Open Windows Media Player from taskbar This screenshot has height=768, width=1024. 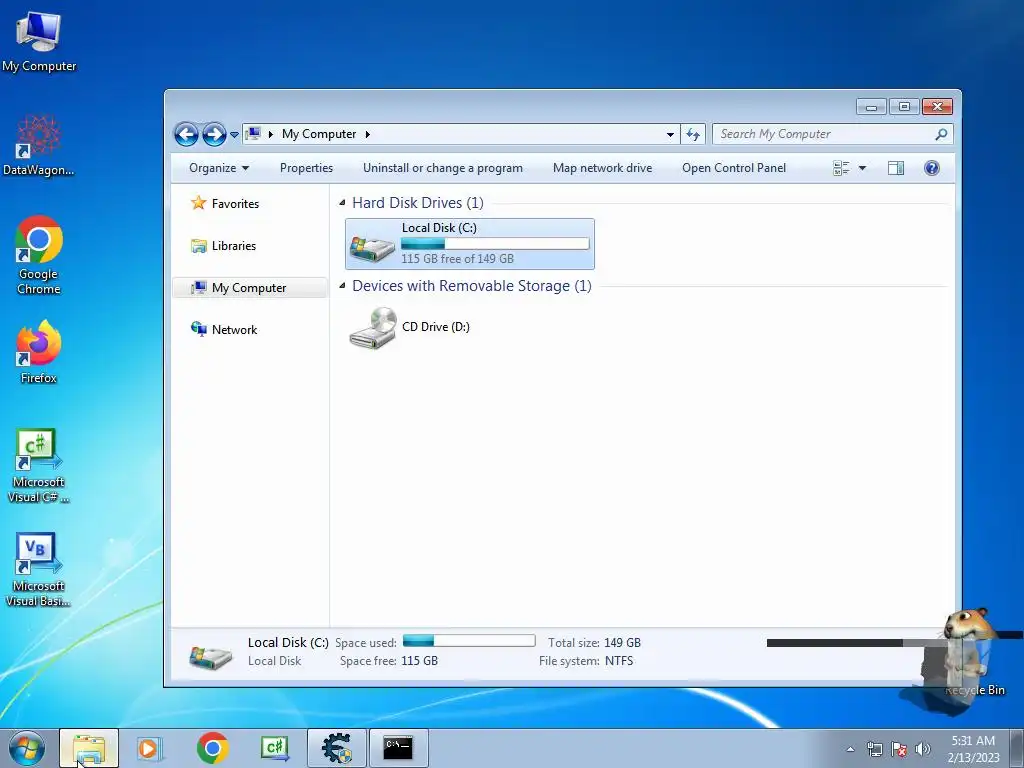150,748
